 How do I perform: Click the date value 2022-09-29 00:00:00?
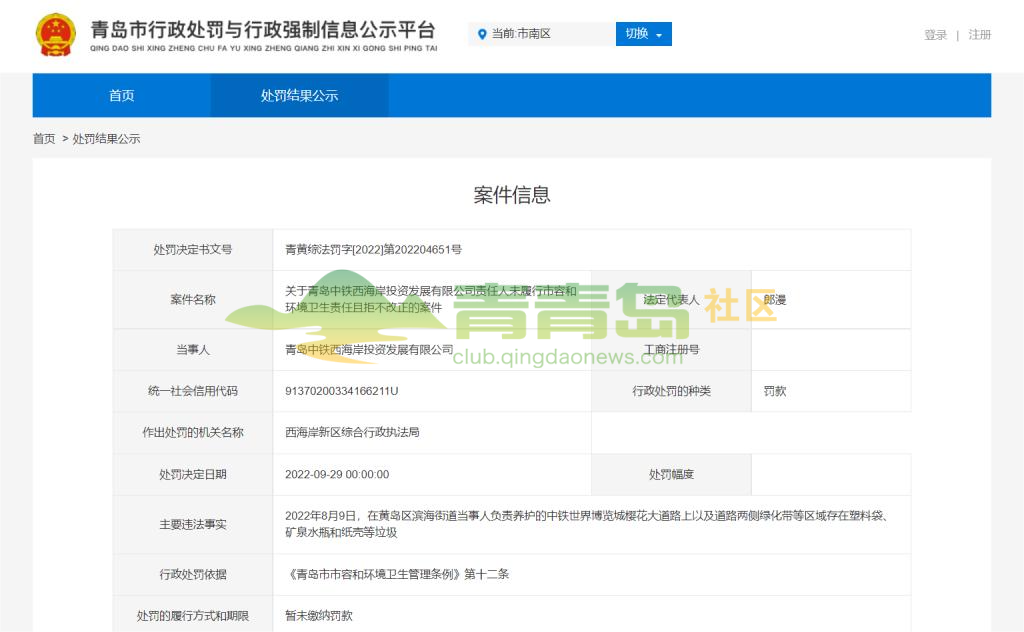point(337,475)
